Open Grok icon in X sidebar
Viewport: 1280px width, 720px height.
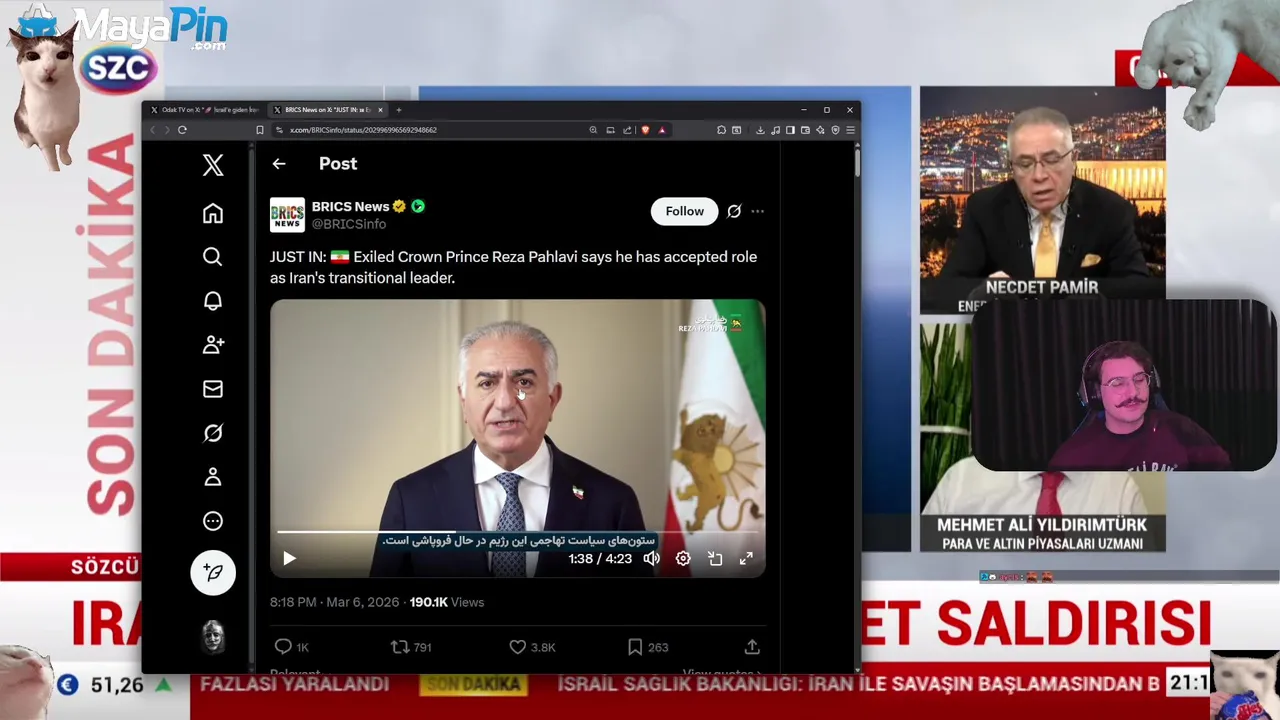tap(213, 433)
